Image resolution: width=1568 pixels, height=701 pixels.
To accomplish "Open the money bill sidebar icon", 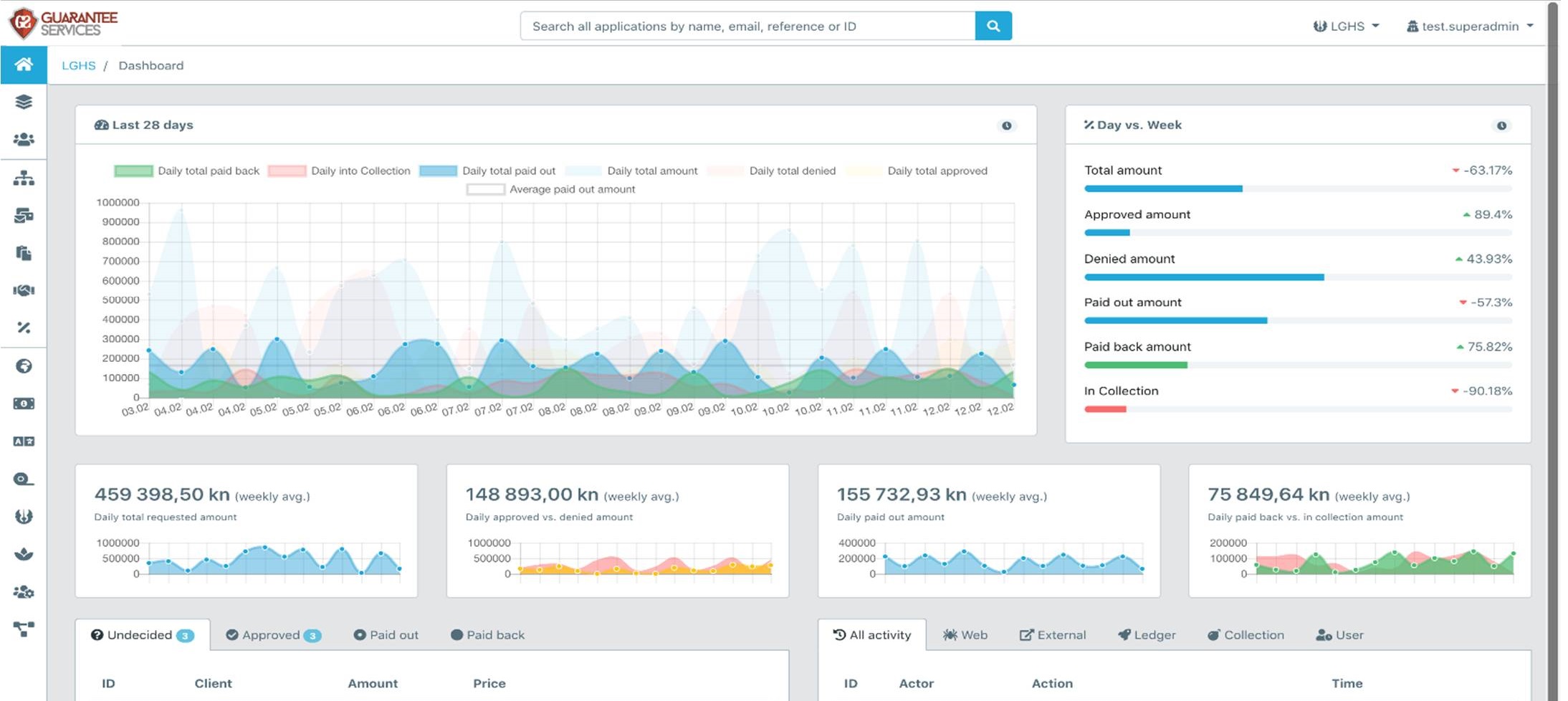I will [x=24, y=404].
